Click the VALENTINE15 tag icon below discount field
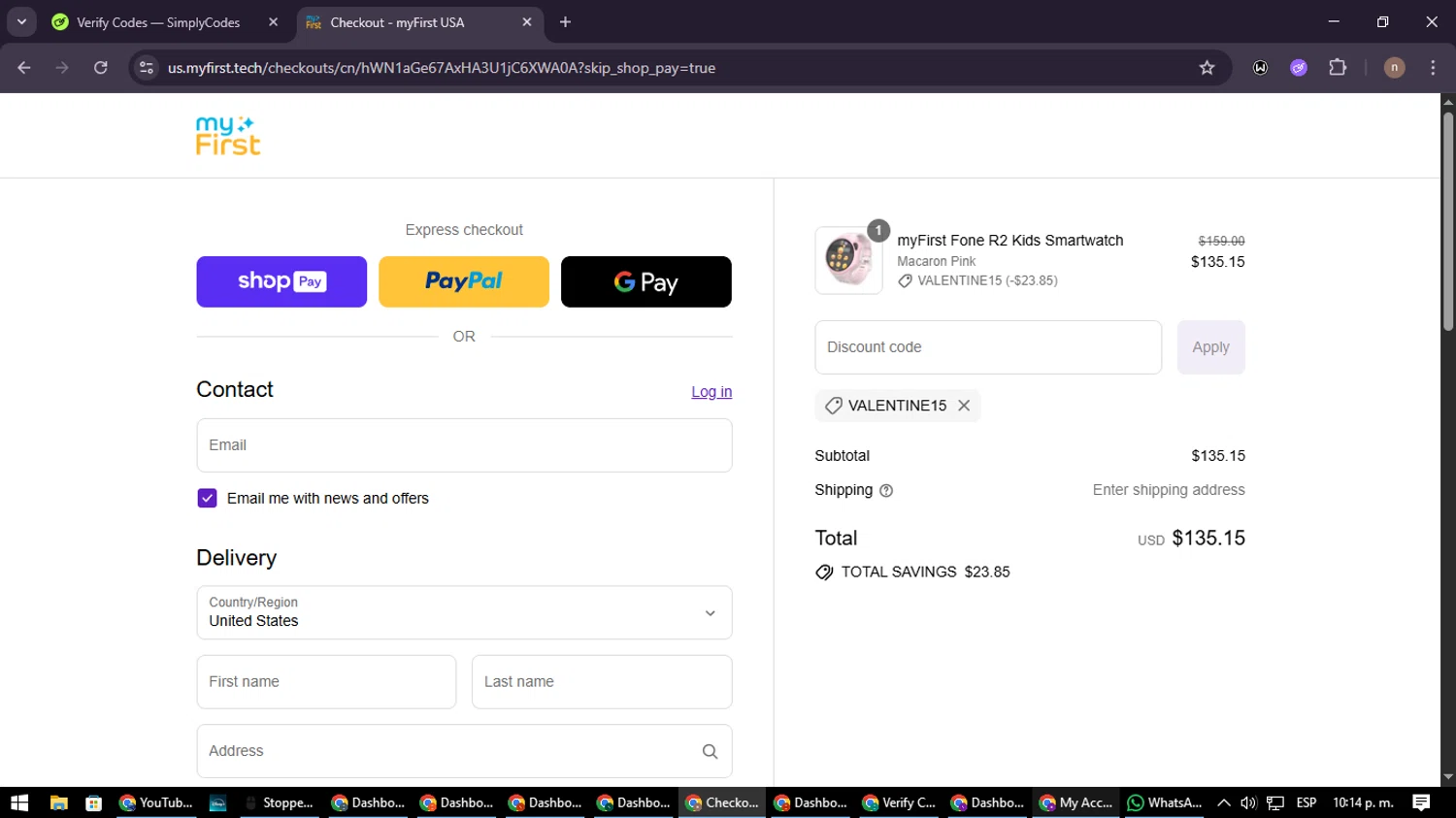The width and height of the screenshot is (1456, 818). (833, 406)
